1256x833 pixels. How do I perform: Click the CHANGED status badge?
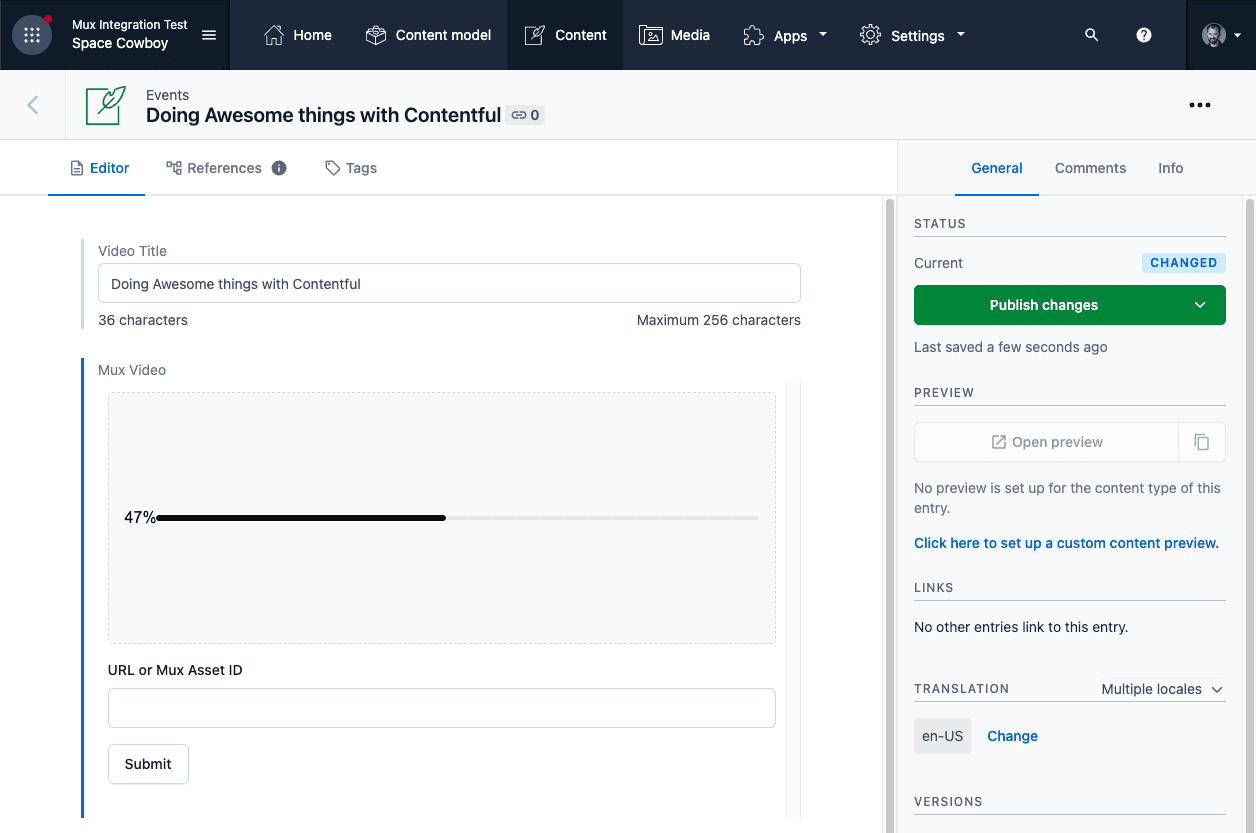tap(1183, 263)
